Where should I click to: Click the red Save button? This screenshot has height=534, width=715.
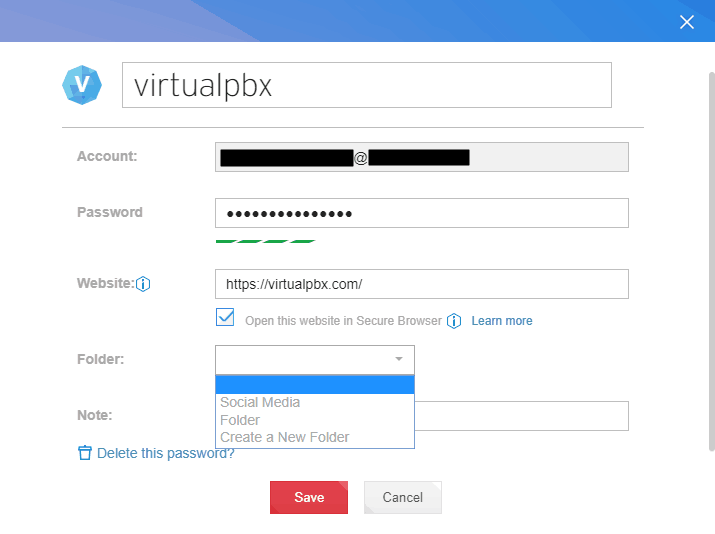309,497
